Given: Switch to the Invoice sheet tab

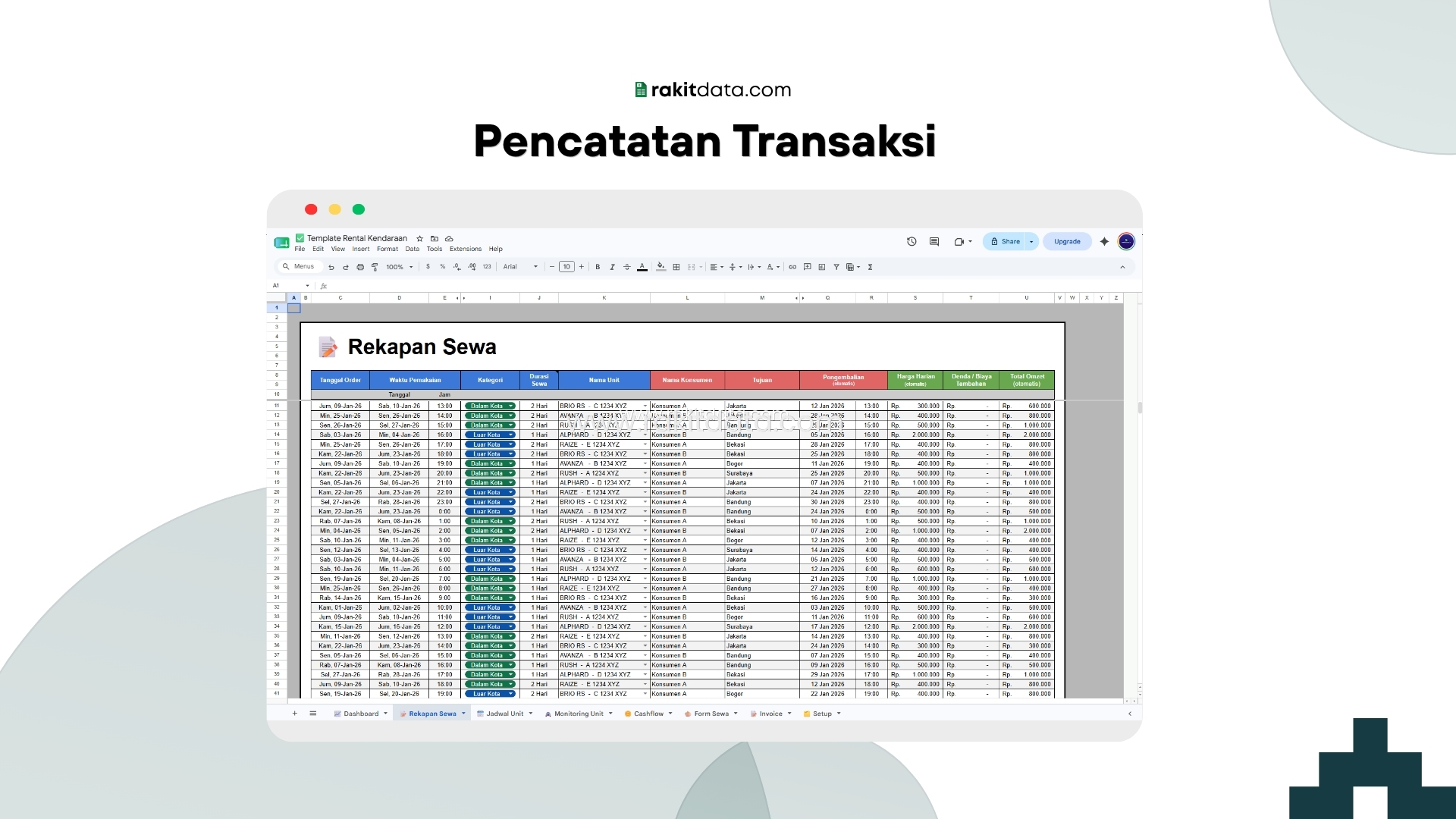Looking at the screenshot, I should click(x=770, y=714).
